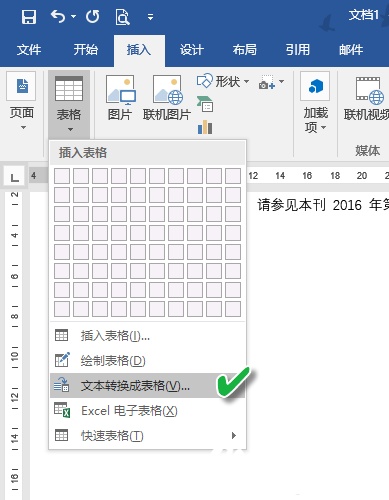
Task: Open the 布局 tab
Action: tap(245, 50)
